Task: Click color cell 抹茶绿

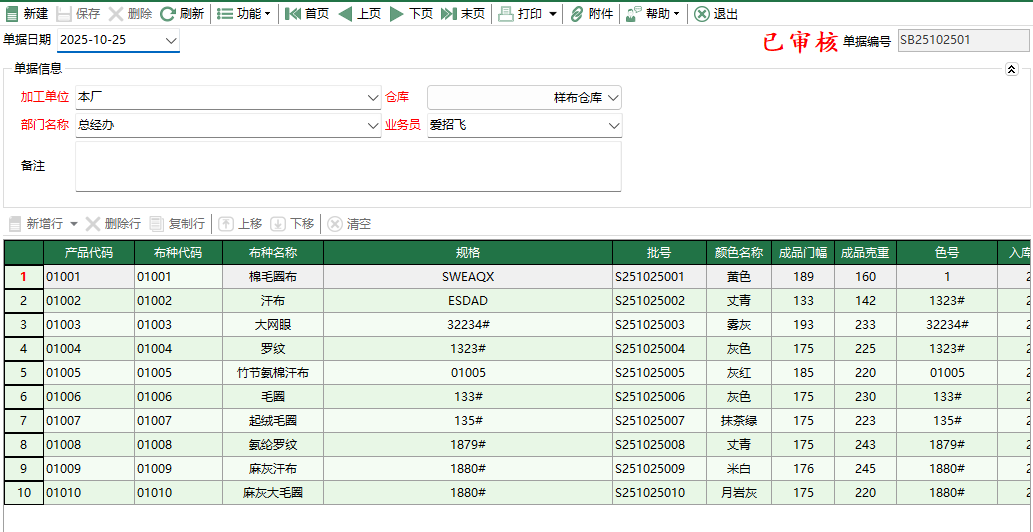Action: [x=739, y=421]
